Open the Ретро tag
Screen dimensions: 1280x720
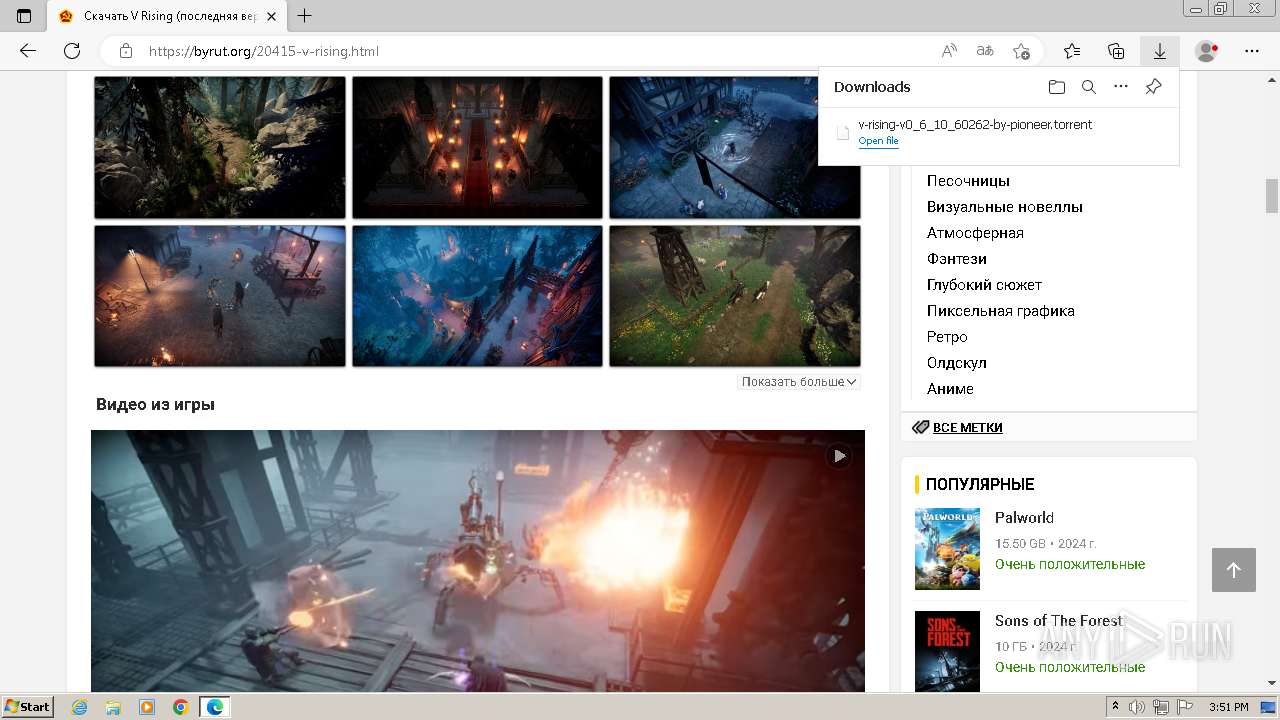(947, 337)
